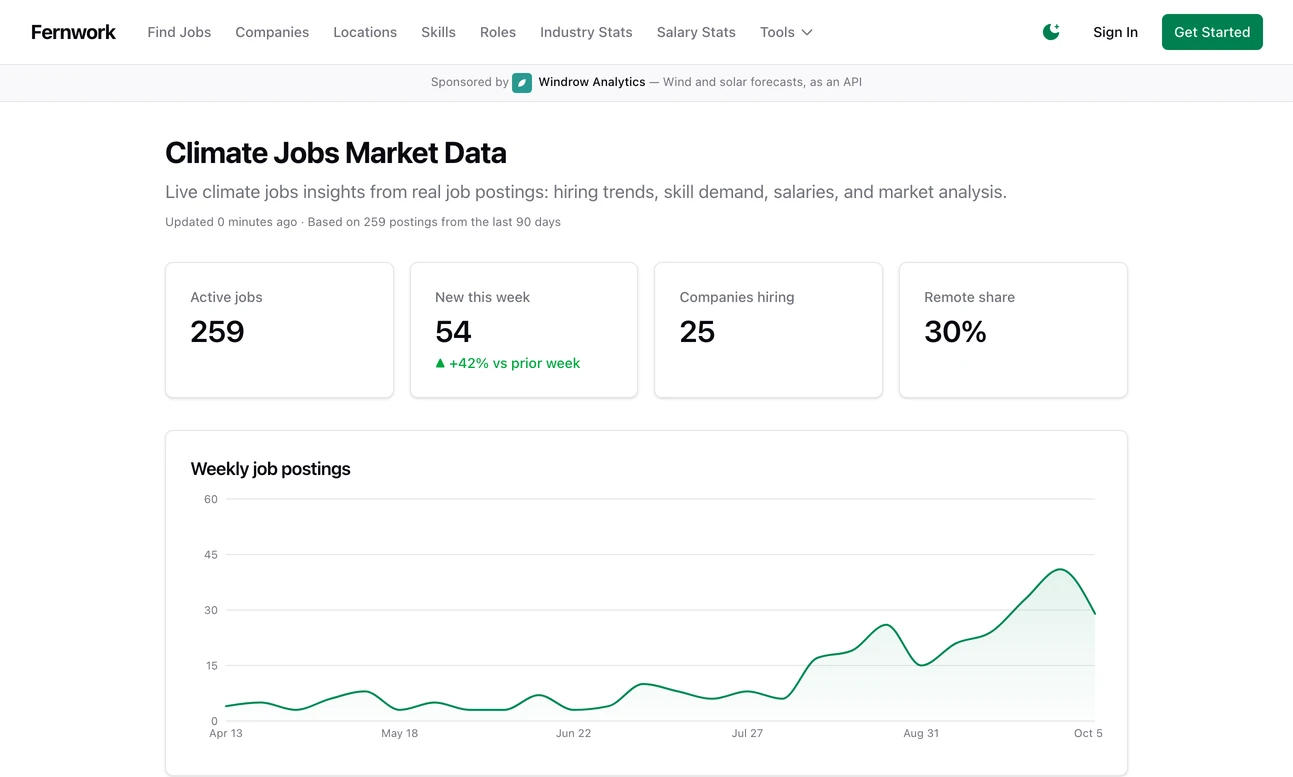
Task: Click the Oct 5 axis label
Action: 1088,733
